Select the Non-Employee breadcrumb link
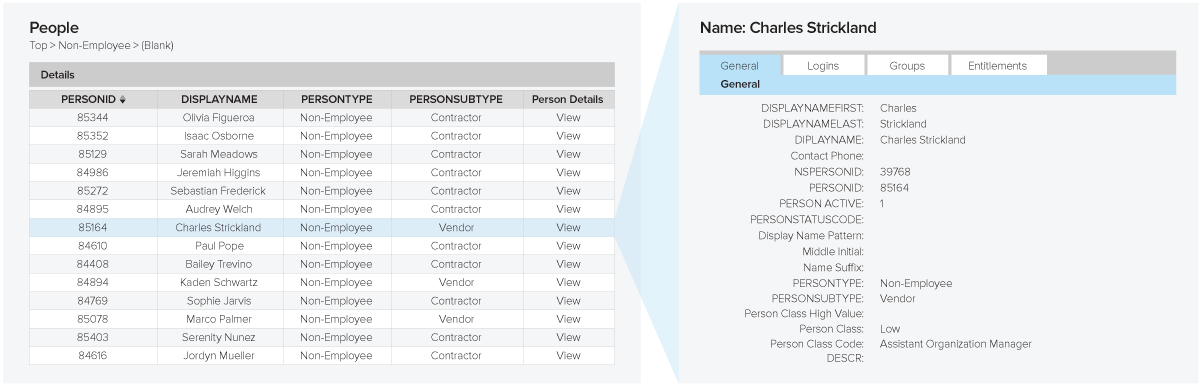 click(96, 45)
